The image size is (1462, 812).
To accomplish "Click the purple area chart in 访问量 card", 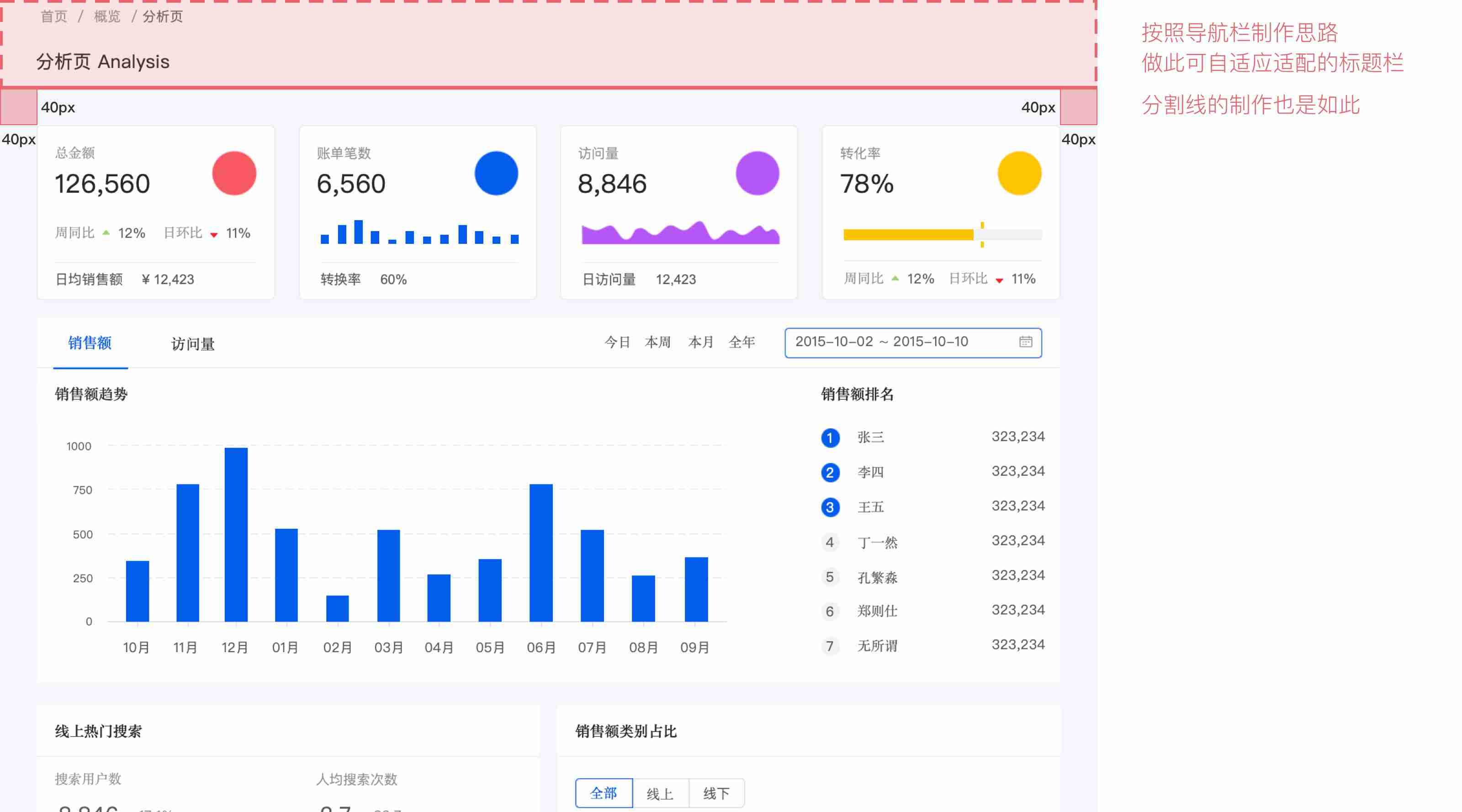I will [680, 232].
